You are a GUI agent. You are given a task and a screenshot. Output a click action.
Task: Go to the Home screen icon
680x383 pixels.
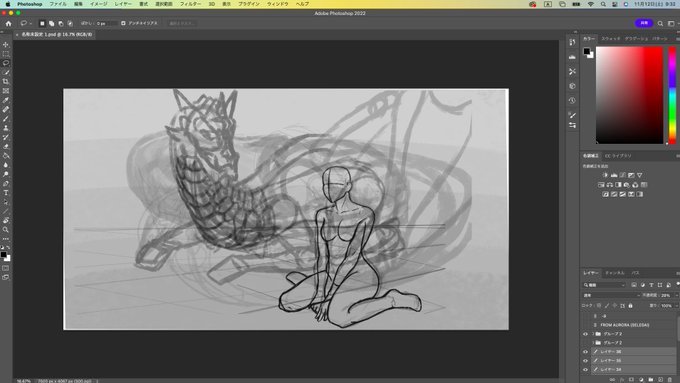click(x=8, y=23)
